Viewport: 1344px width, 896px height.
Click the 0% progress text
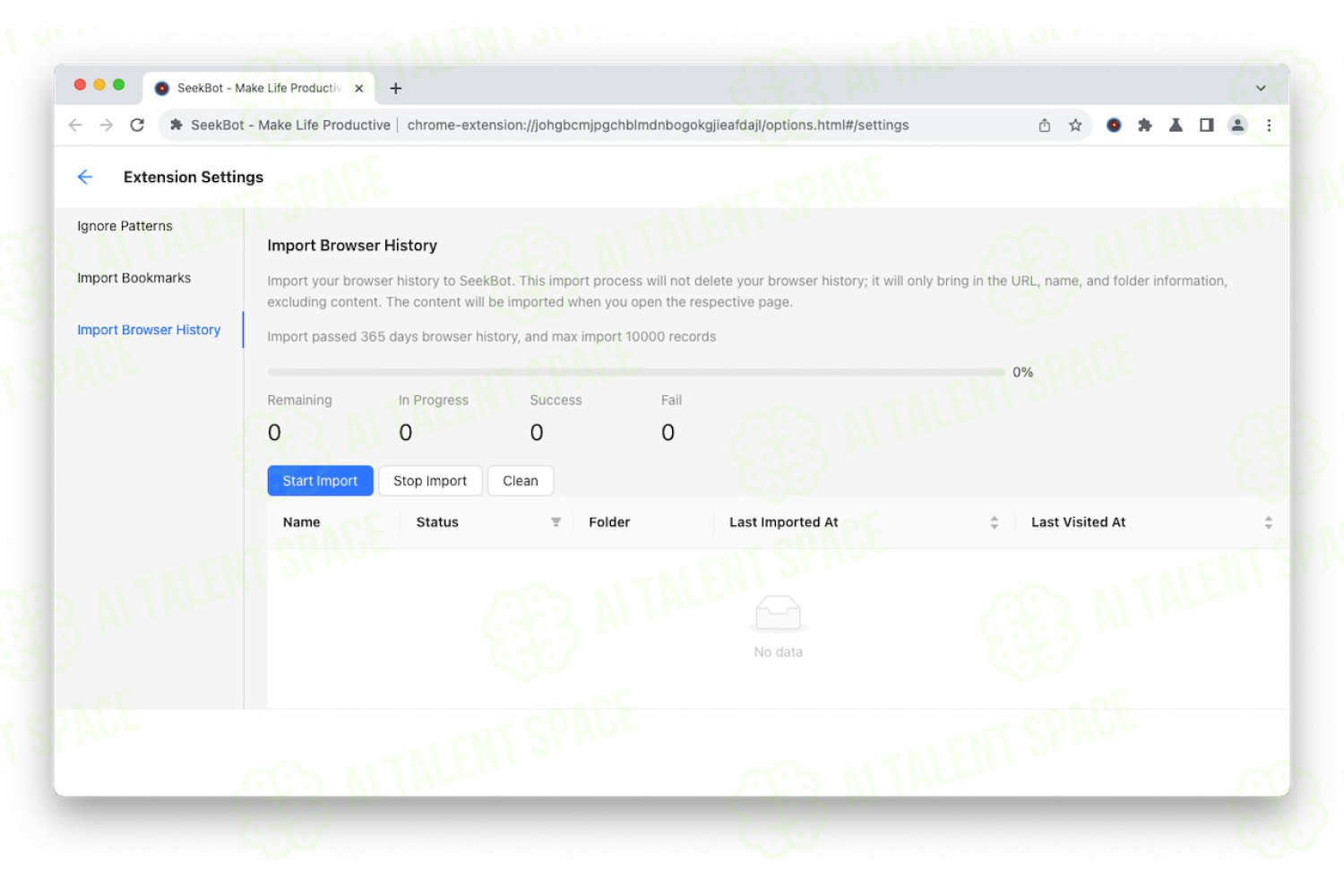pyautogui.click(x=1023, y=372)
